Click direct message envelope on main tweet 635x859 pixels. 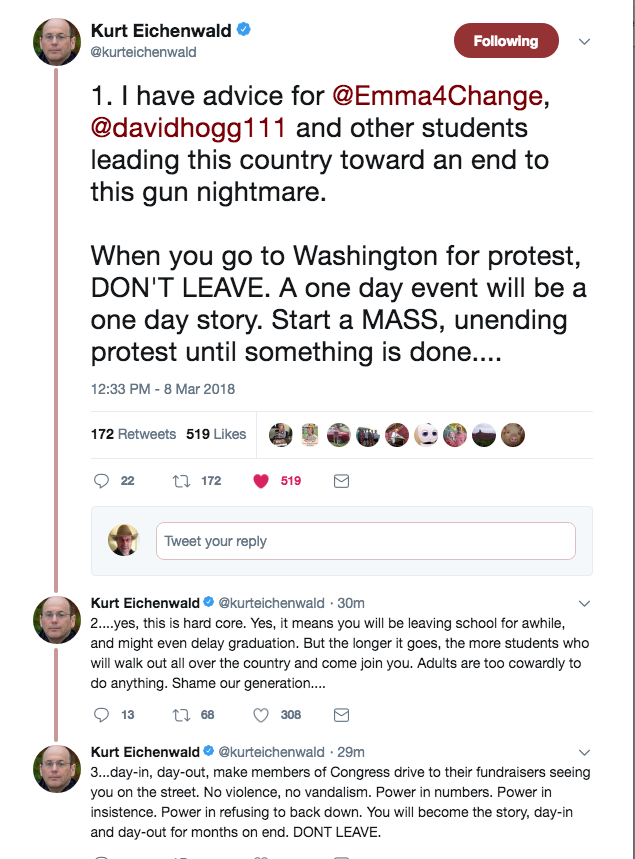pos(341,481)
